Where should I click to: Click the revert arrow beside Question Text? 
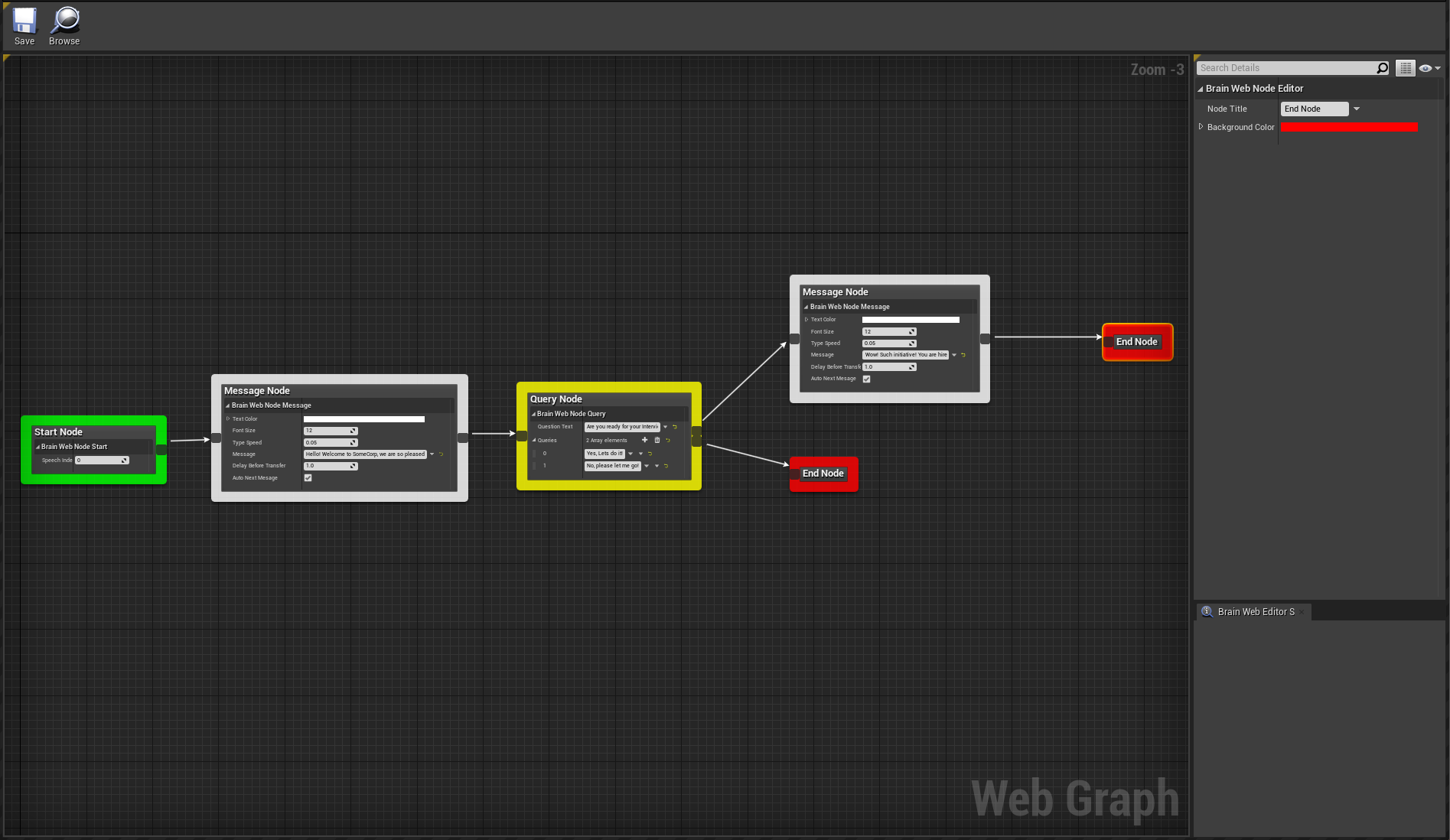coord(675,427)
